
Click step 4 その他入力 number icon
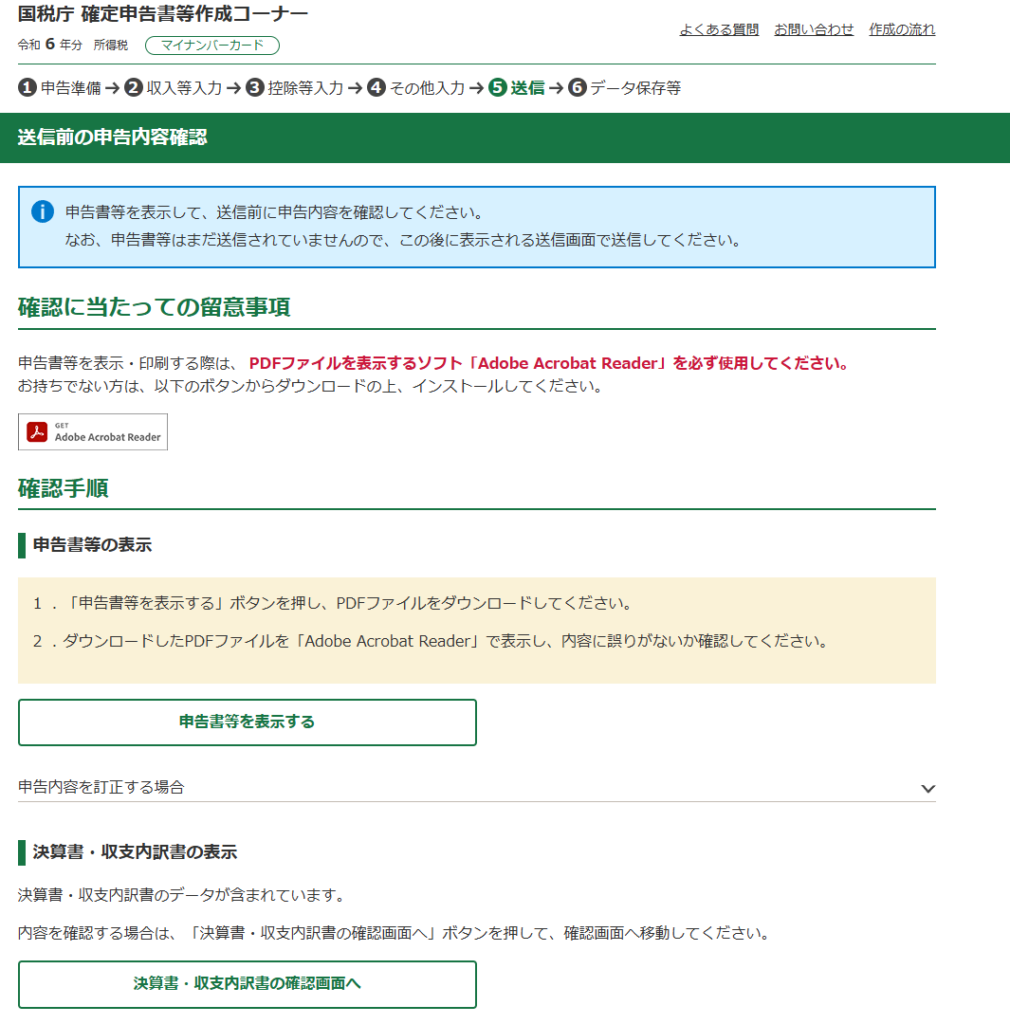(x=376, y=88)
